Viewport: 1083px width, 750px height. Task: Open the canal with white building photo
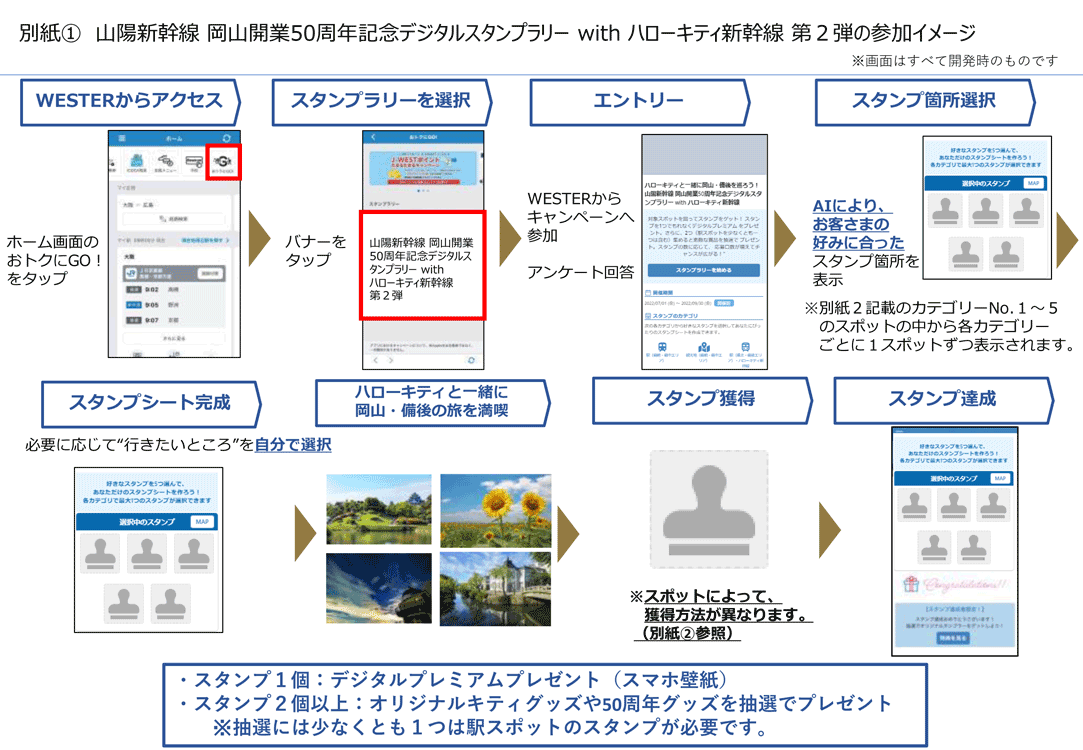coord(495,589)
